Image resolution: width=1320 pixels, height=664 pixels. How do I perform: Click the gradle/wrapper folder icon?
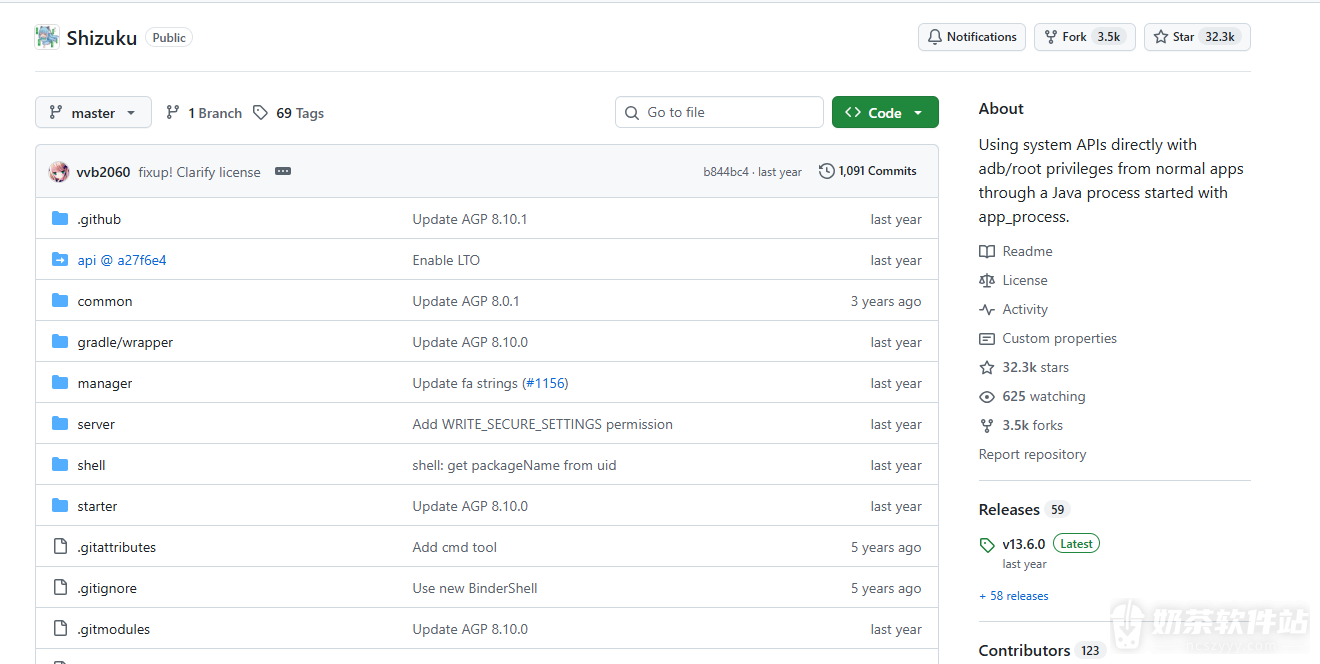(x=60, y=342)
